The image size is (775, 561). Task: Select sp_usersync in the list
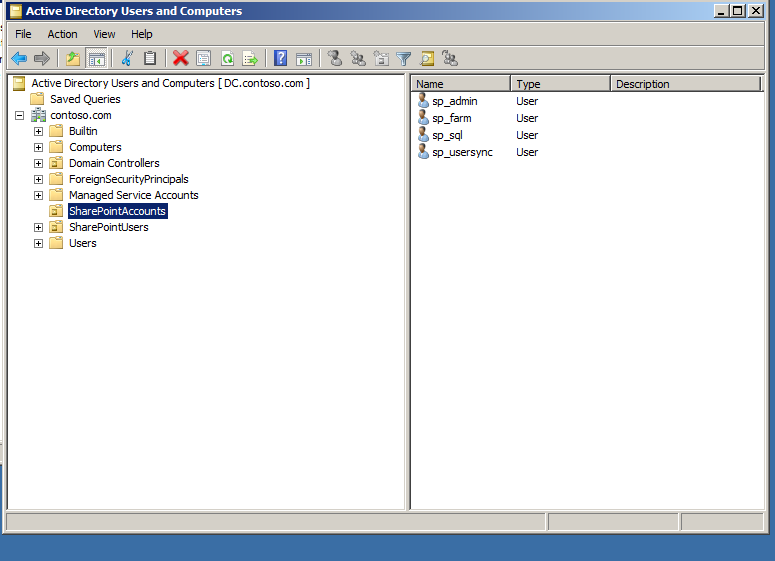click(x=462, y=152)
